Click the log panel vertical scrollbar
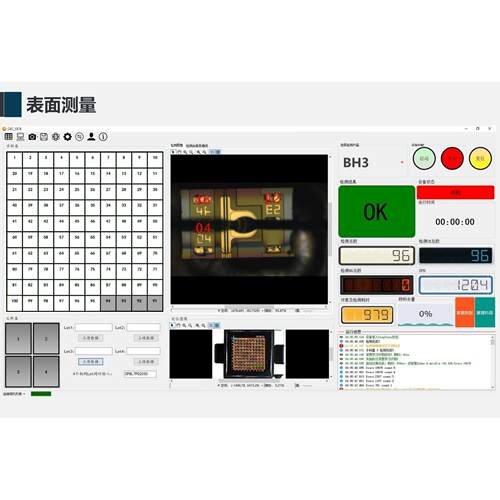Image resolution: width=500 pixels, height=500 pixels. [492, 362]
